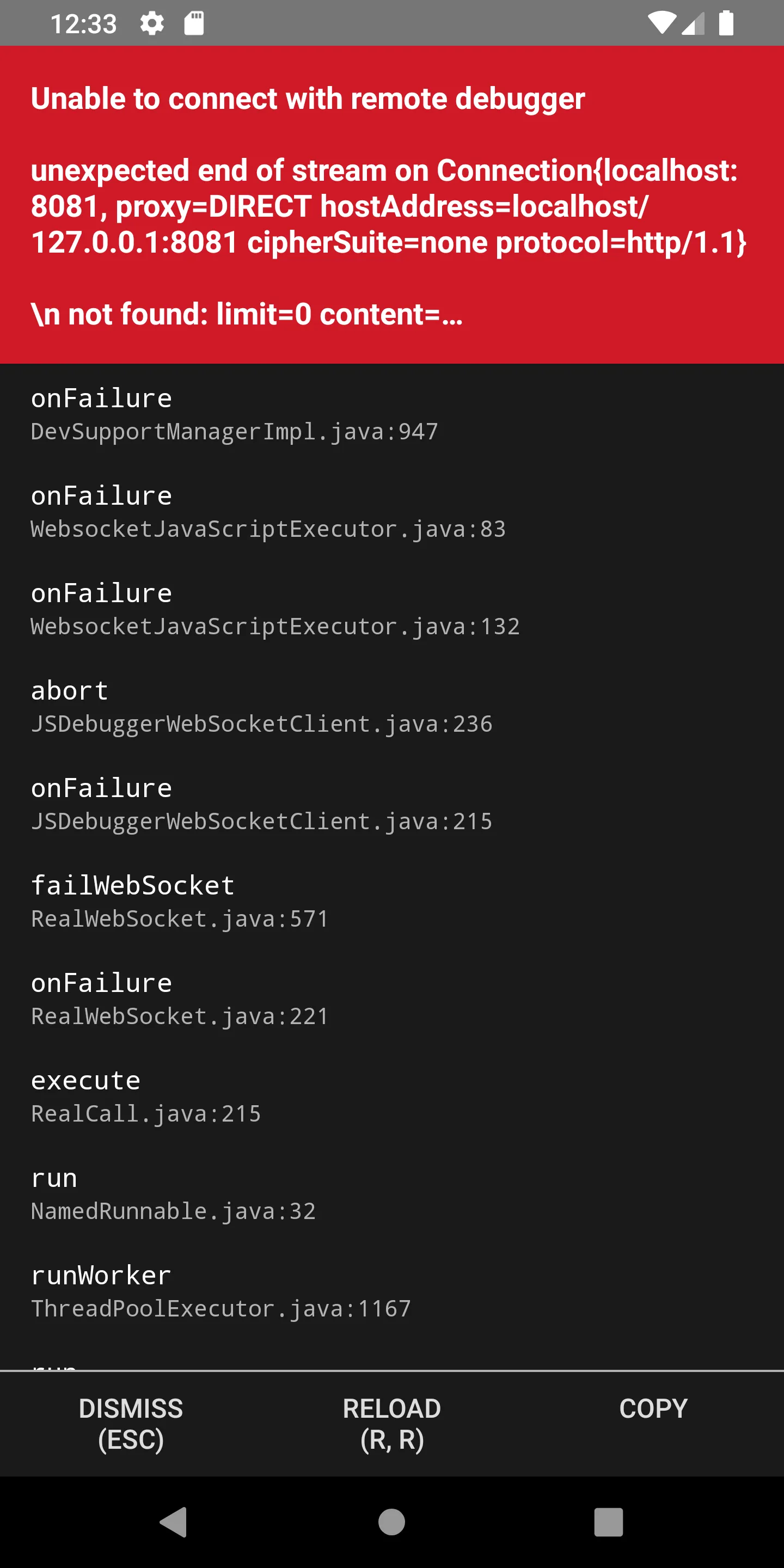Select the abort JSDebuggerWebSocketClient.java:236 frame

(x=262, y=707)
